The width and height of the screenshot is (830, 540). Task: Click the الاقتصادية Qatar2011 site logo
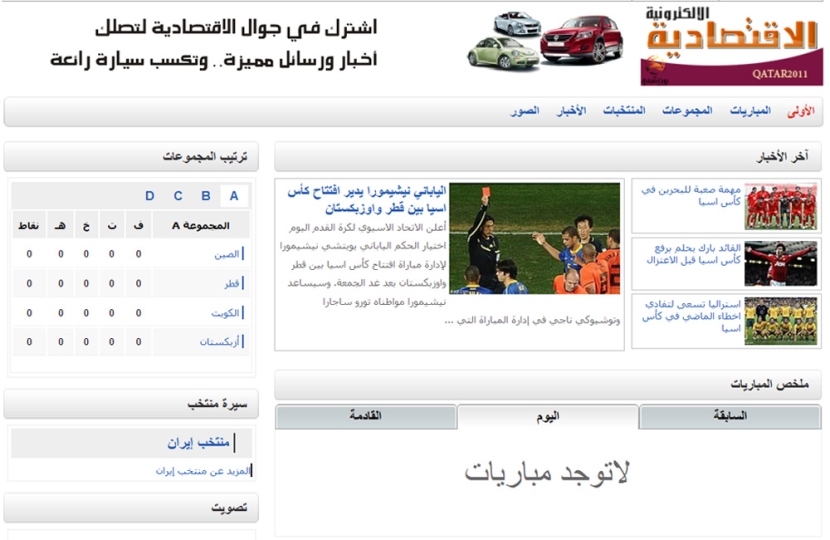click(x=732, y=46)
